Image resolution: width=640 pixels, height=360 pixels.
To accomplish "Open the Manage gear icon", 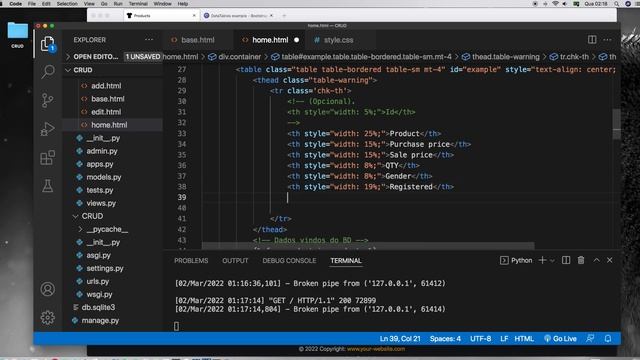I will 47,318.
